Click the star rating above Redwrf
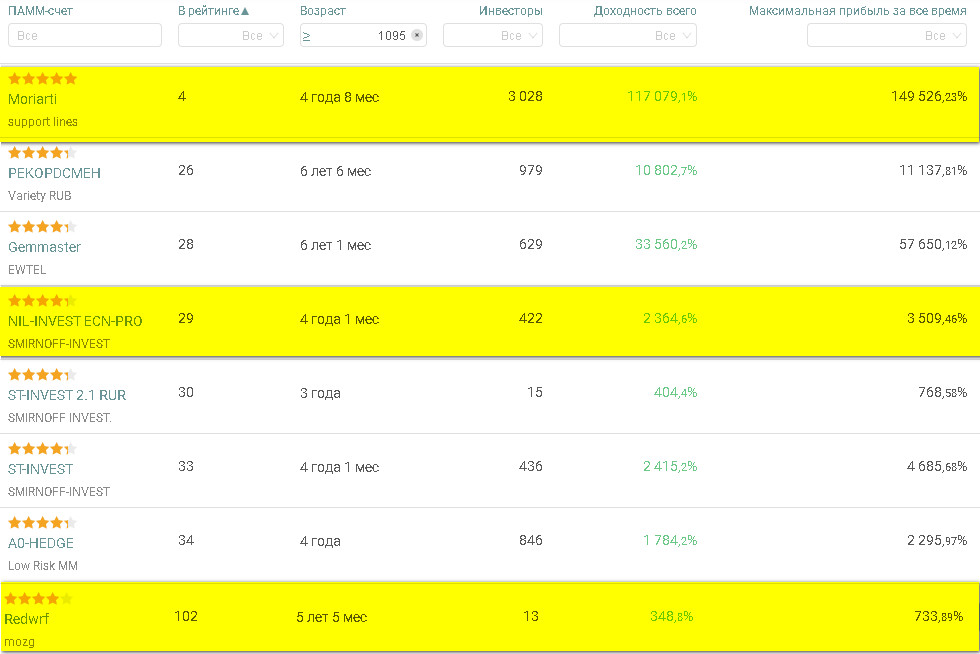Screen dimensions: 980x654 click(x=39, y=599)
